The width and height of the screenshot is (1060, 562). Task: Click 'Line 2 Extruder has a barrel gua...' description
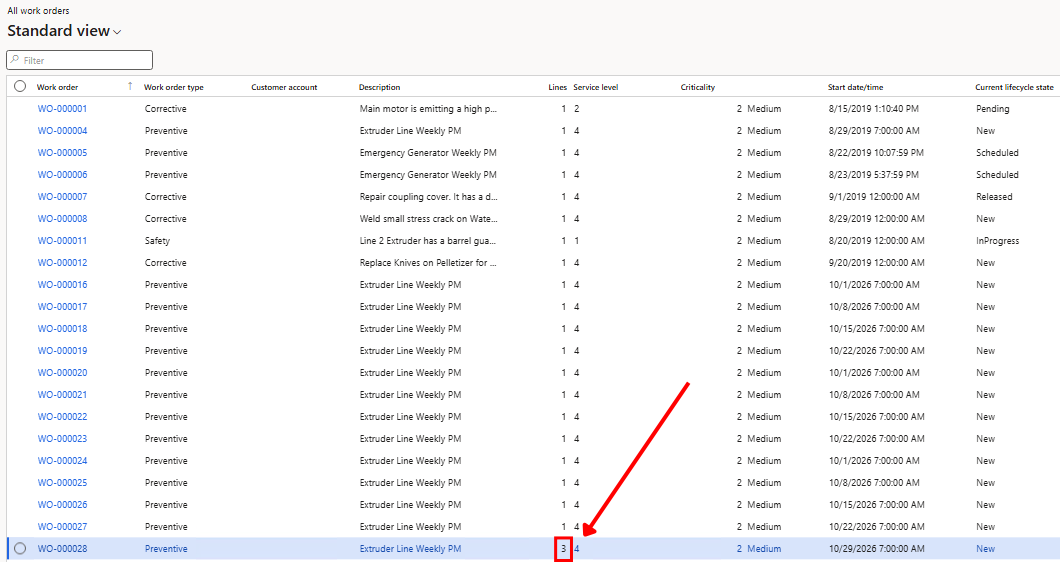tap(428, 241)
